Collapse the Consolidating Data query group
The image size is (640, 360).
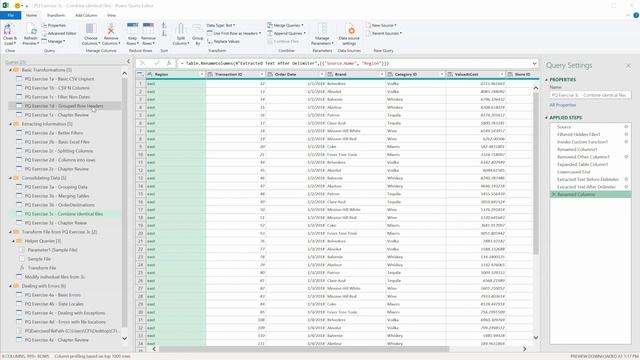point(10,178)
